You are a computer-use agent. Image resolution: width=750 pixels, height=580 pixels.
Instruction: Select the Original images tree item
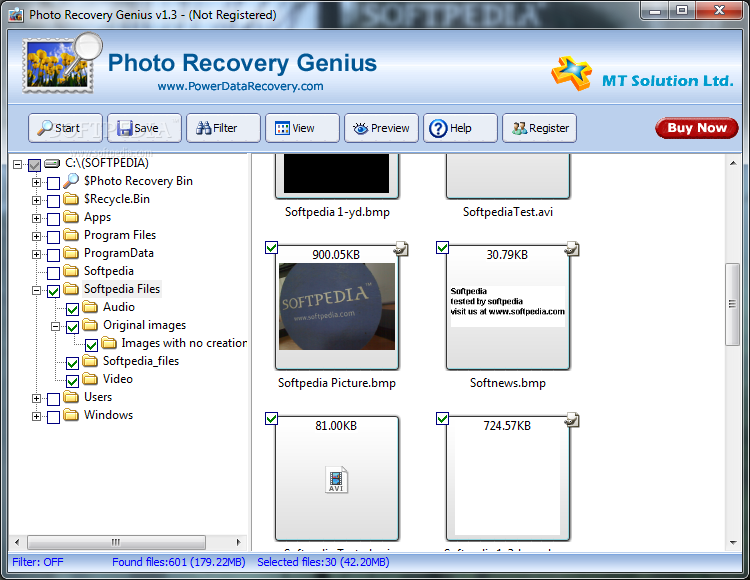[144, 325]
